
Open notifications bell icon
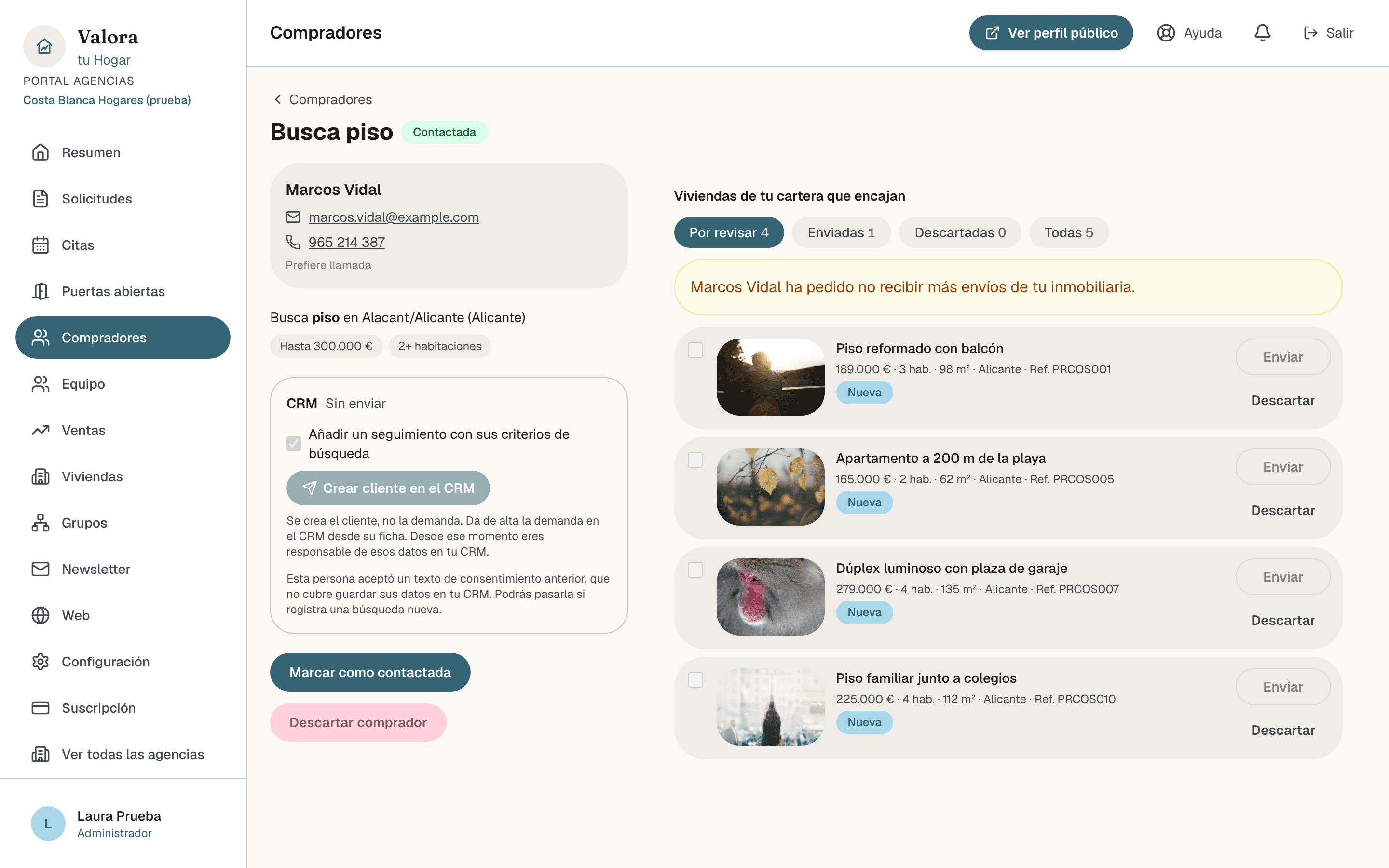[1262, 33]
